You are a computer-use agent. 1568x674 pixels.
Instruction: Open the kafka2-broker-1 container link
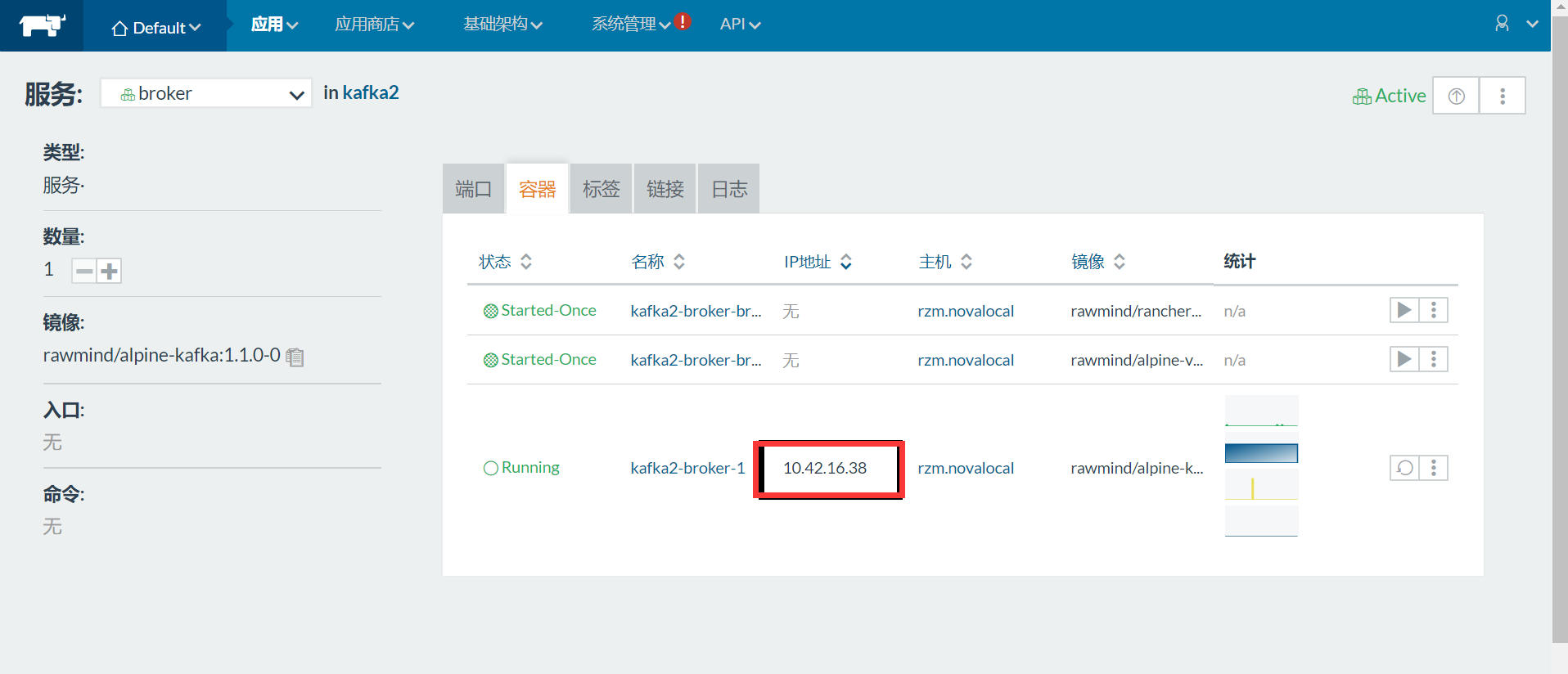[687, 468]
